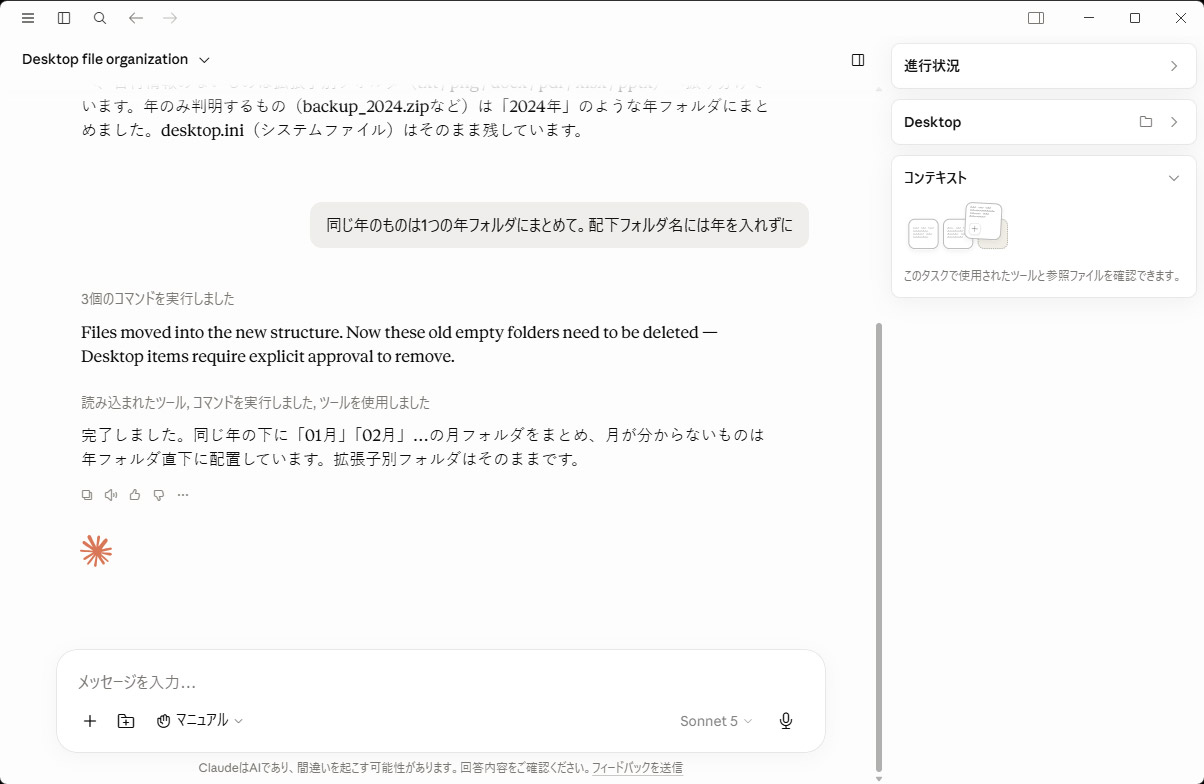Screen dimensions: 1204x784
Task: Click the このタスクで使用されたツール description text
Action: pyautogui.click(x=1043, y=276)
